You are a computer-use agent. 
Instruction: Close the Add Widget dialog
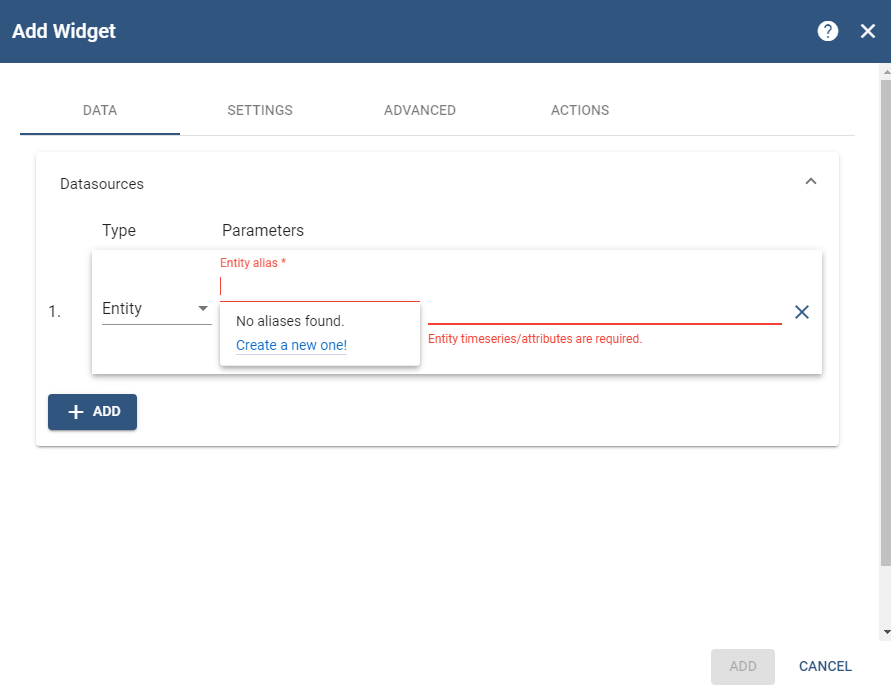pos(867,31)
